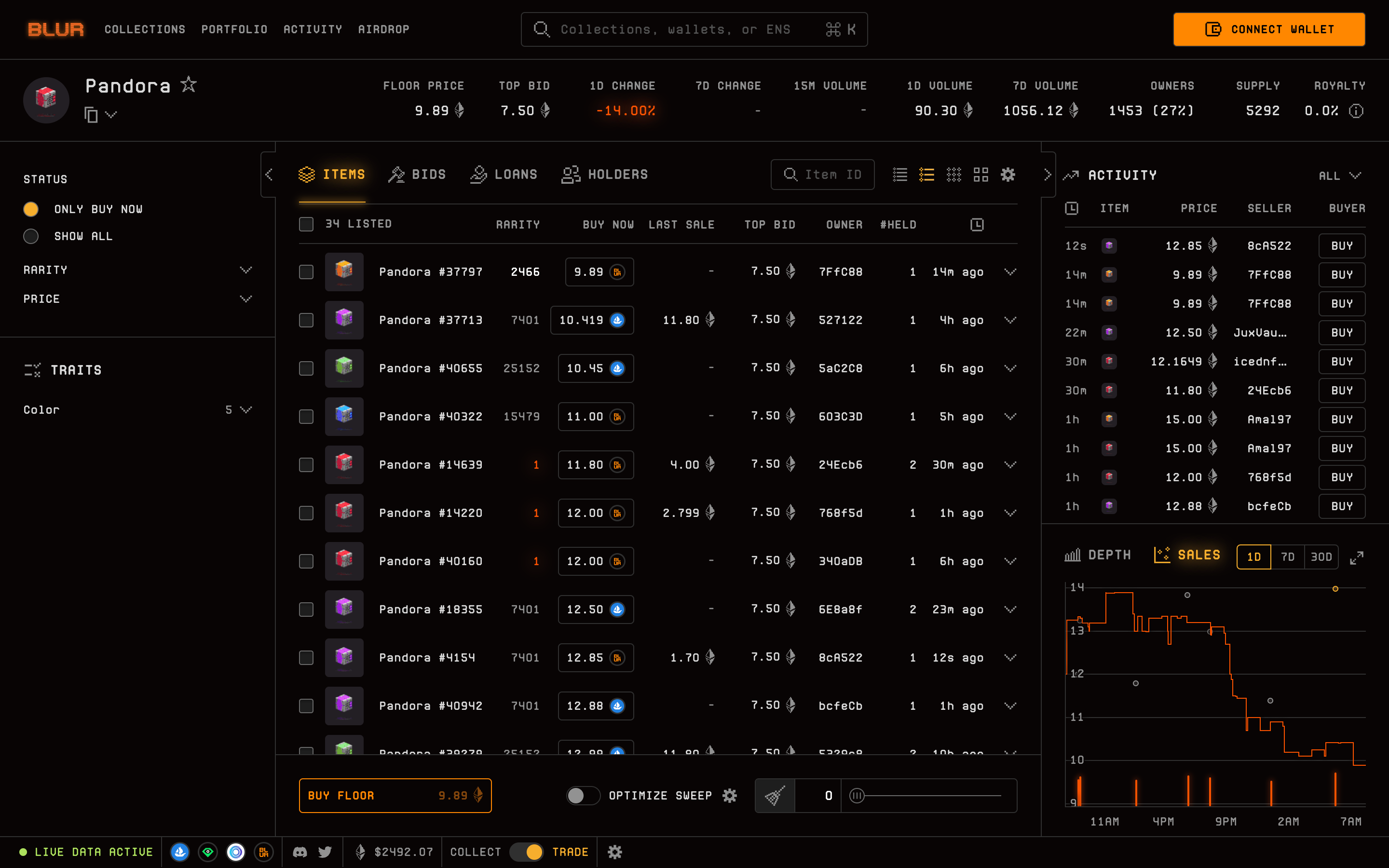Screen dimensions: 1389x868
Task: Click the sweep broom icon
Action: click(775, 796)
